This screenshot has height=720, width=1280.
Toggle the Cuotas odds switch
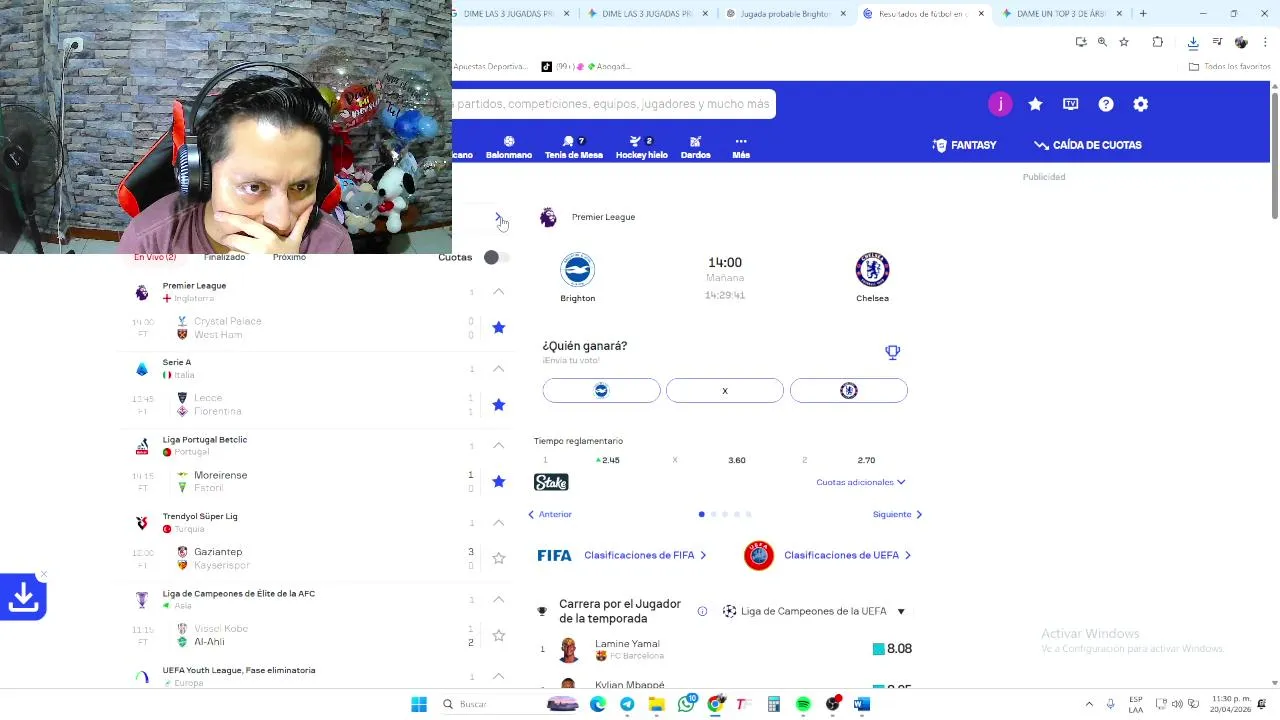[496, 257]
